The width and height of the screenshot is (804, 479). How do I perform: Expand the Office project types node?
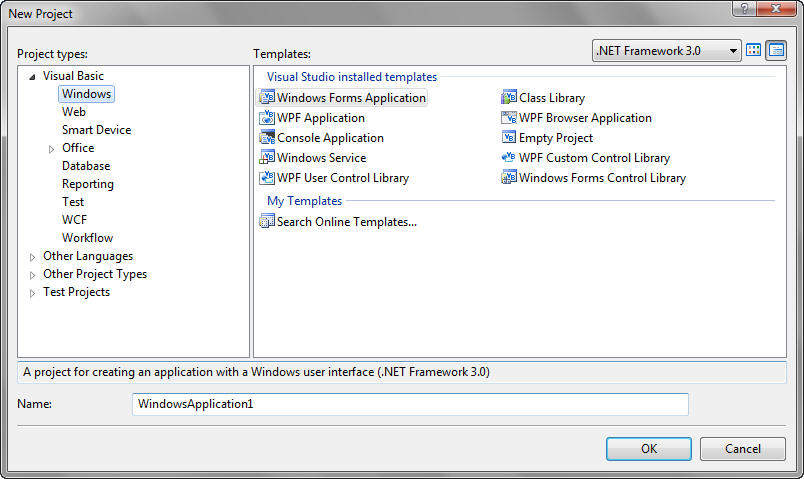52,148
